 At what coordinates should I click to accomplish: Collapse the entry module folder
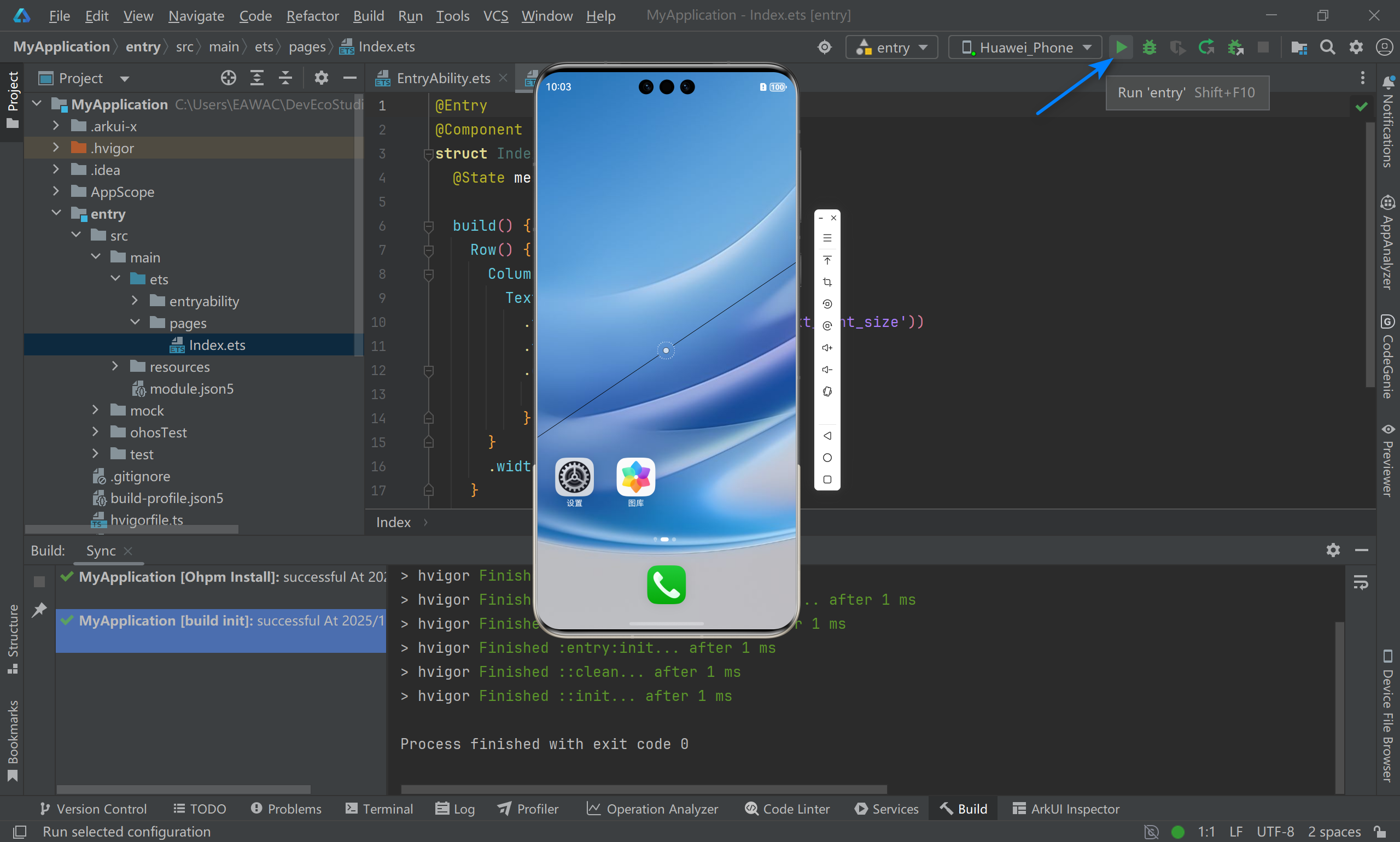point(56,213)
